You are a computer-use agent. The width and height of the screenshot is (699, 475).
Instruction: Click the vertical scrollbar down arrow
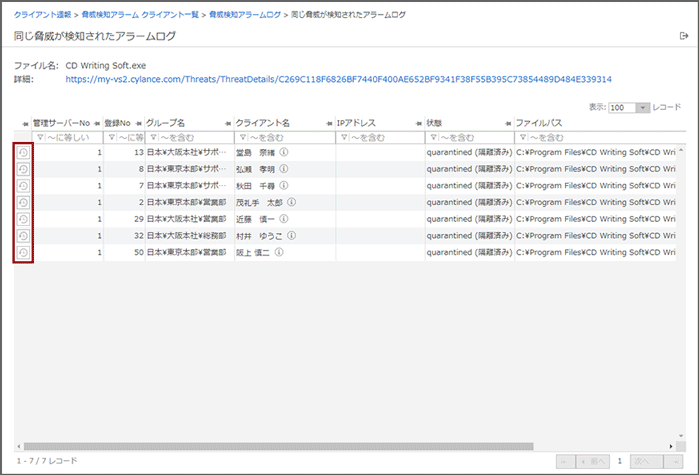point(681,436)
